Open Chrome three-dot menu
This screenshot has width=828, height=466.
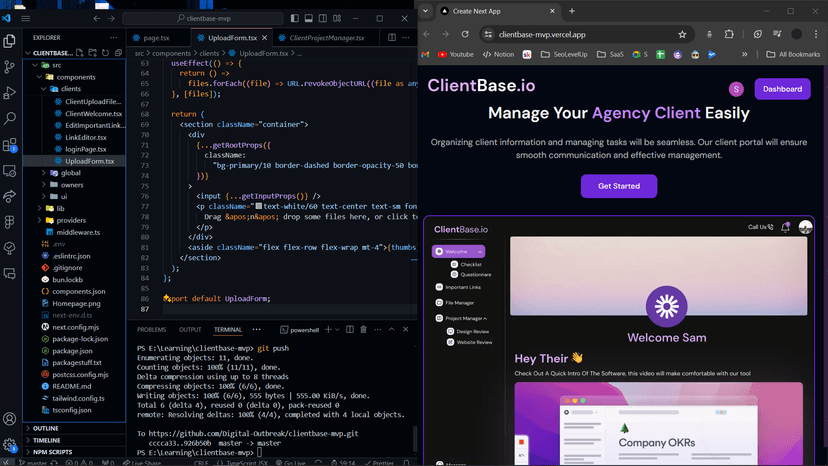816,34
